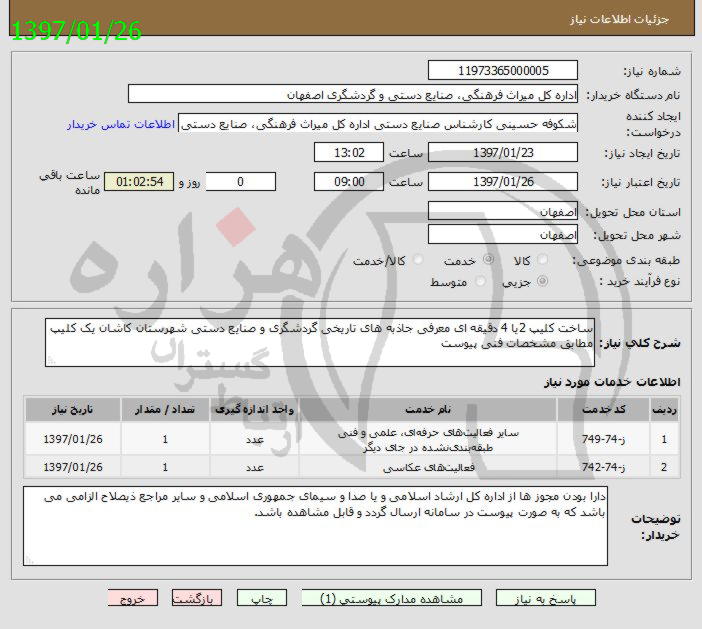
Task: Click the خروج exit button
Action: click(x=133, y=599)
